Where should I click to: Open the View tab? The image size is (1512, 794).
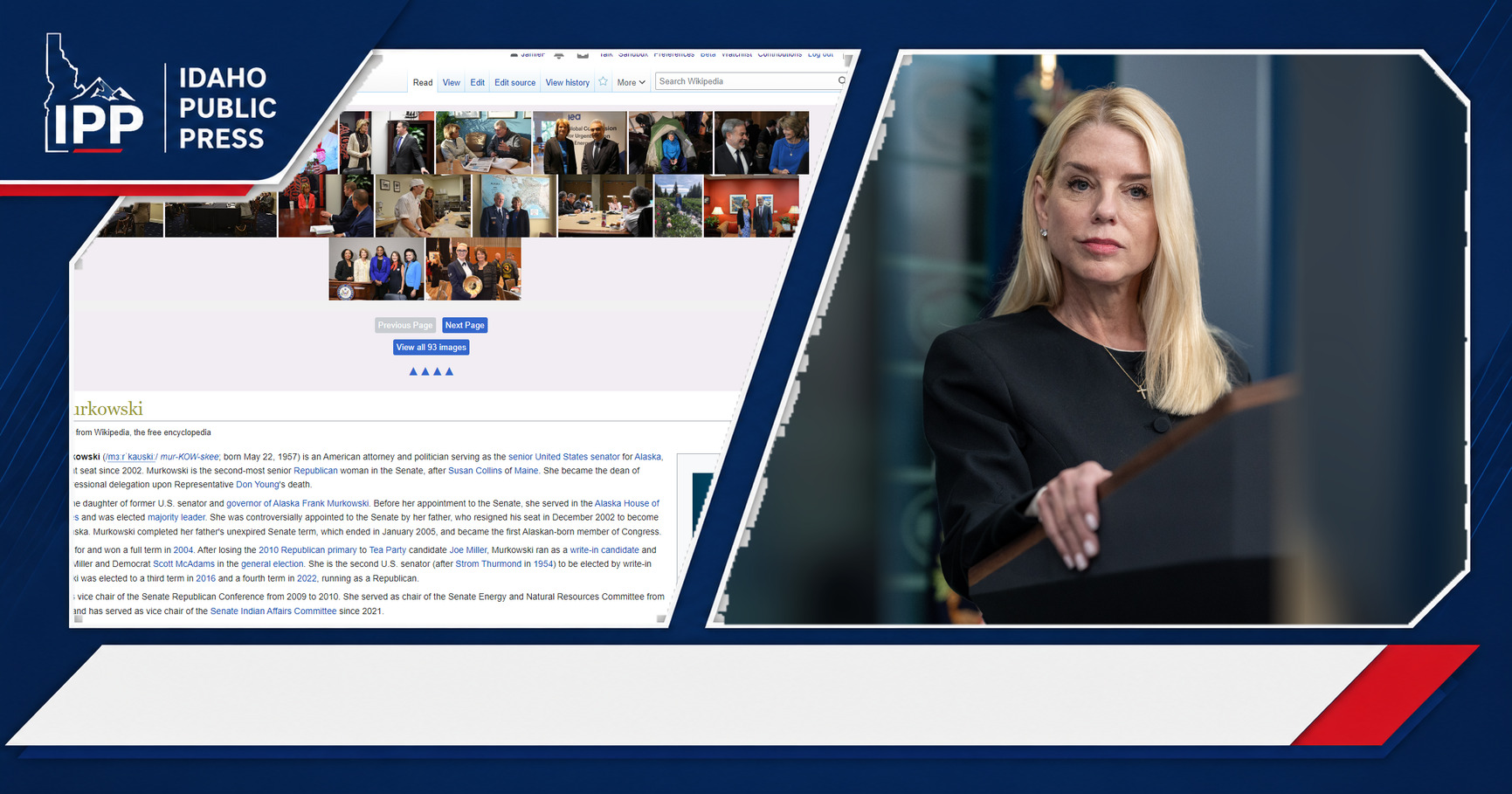click(x=451, y=83)
